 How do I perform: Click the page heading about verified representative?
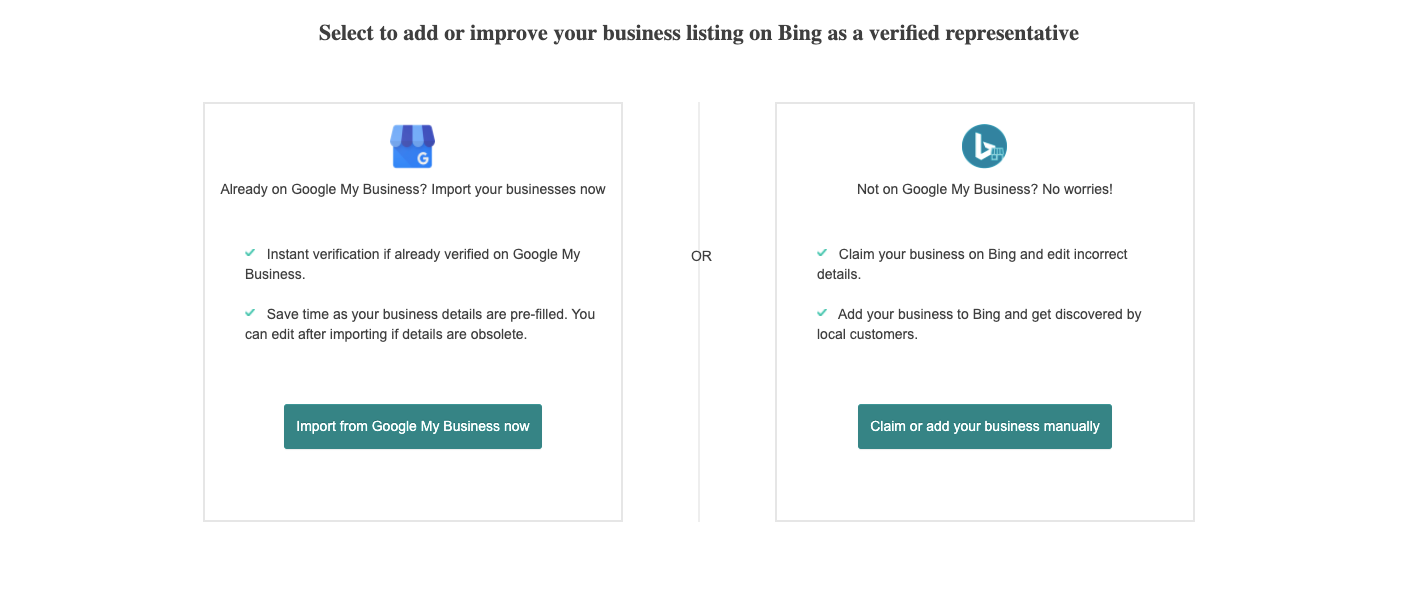[698, 33]
